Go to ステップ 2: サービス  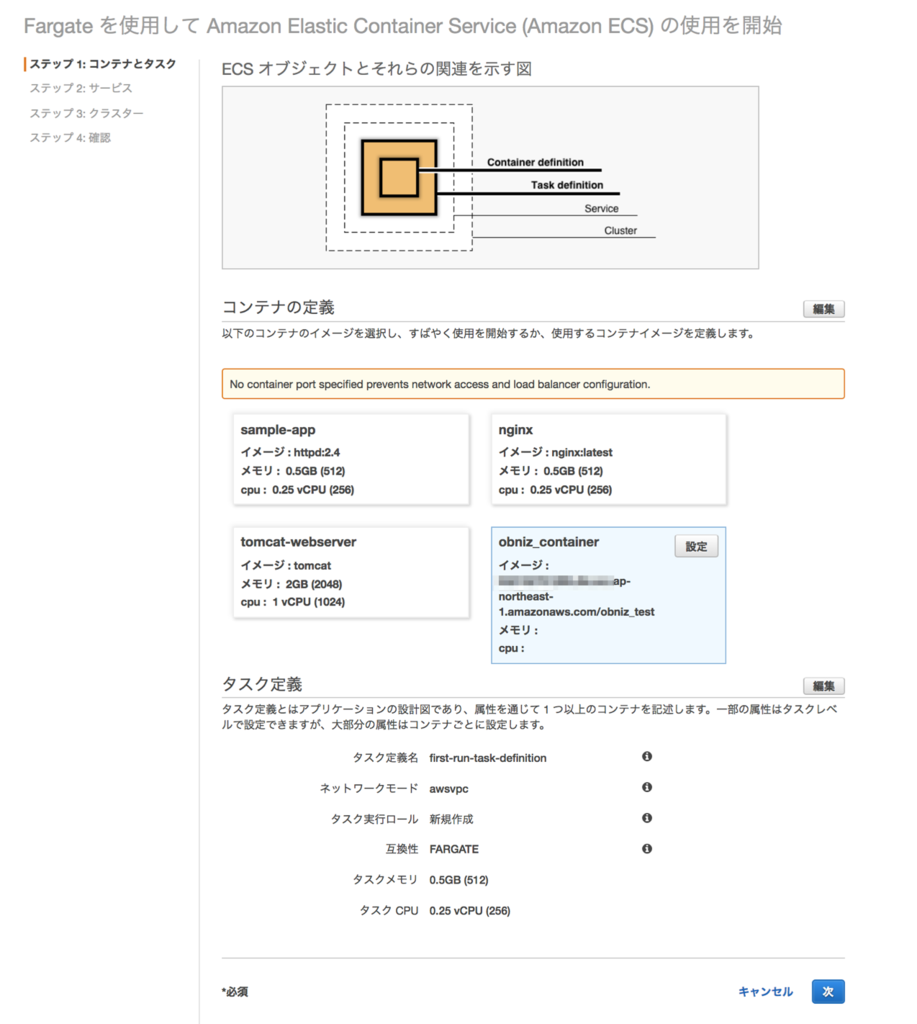coord(80,88)
